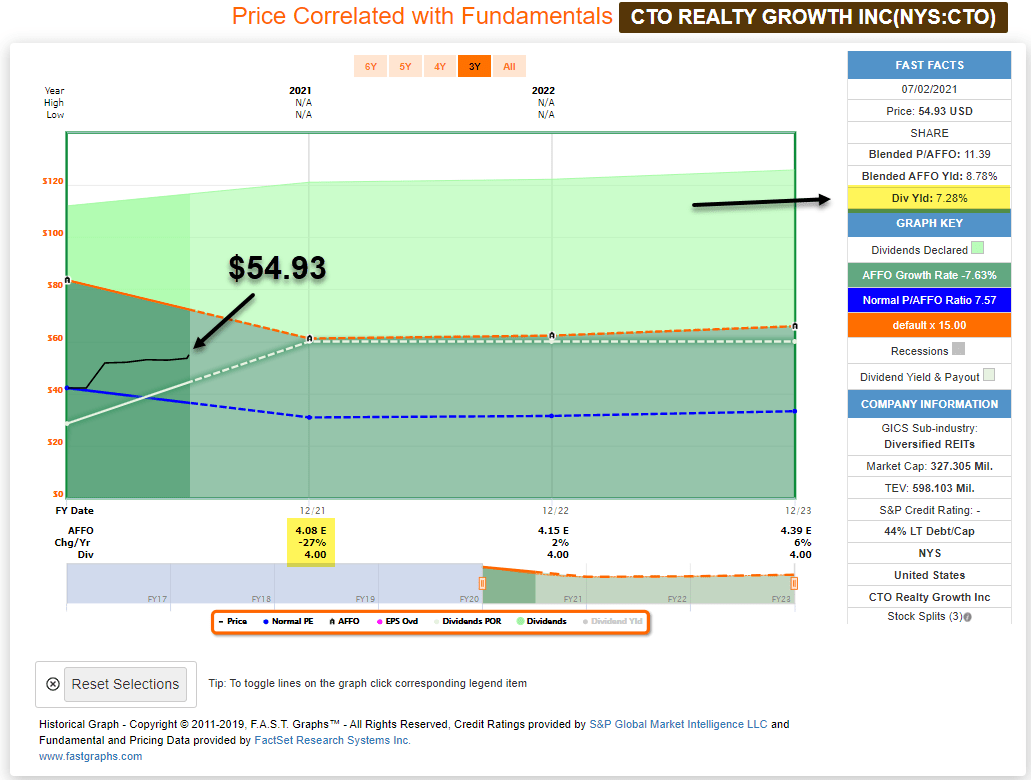Click the Market Cap: 327.305 Mil. row
This screenshot has width=1031, height=780.
click(x=929, y=466)
